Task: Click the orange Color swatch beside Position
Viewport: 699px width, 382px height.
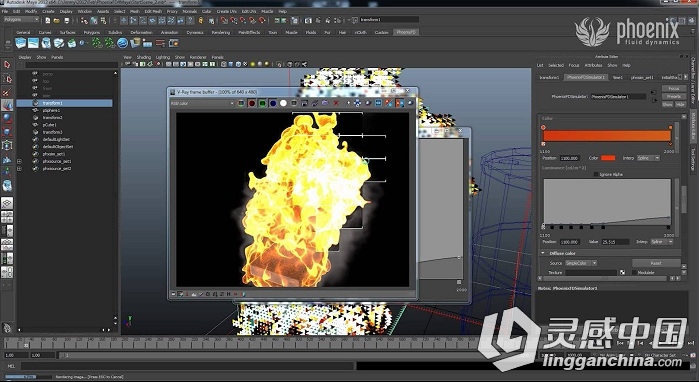Action: pos(608,158)
